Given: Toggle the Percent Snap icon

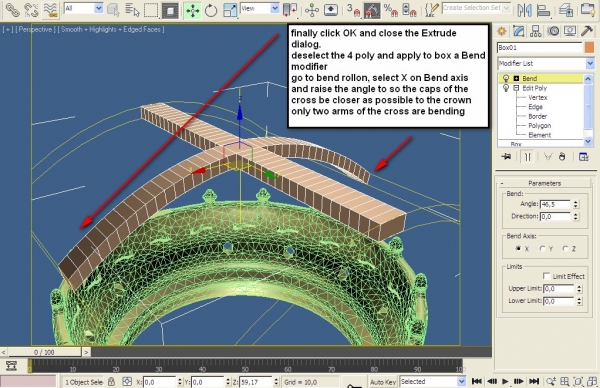Looking at the screenshot, I should (391, 10).
